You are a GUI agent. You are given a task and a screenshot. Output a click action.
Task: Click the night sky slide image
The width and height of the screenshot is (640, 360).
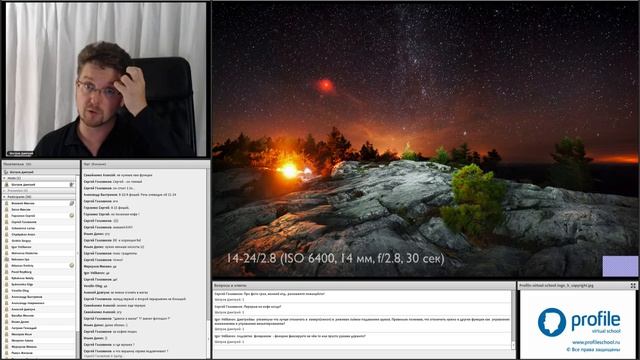coord(425,140)
